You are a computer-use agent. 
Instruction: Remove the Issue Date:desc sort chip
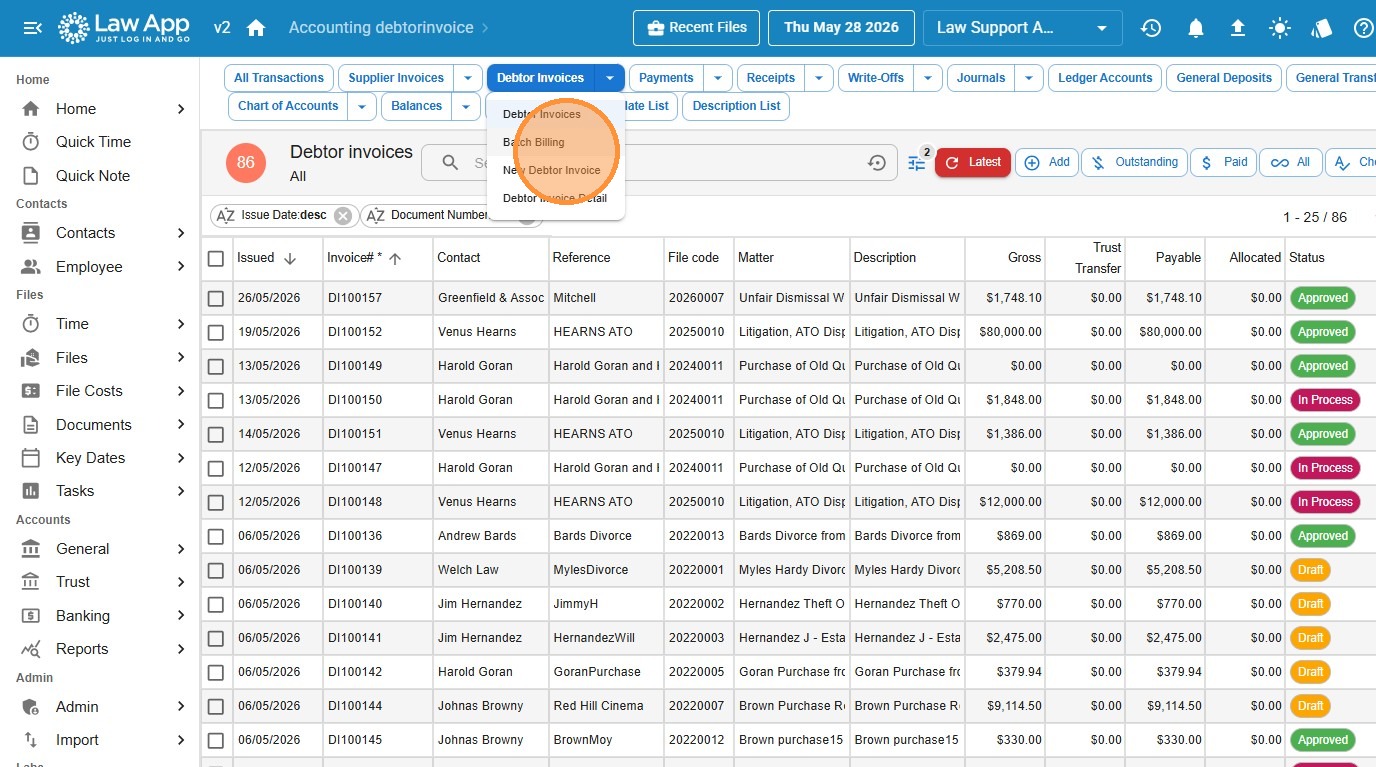(x=343, y=215)
